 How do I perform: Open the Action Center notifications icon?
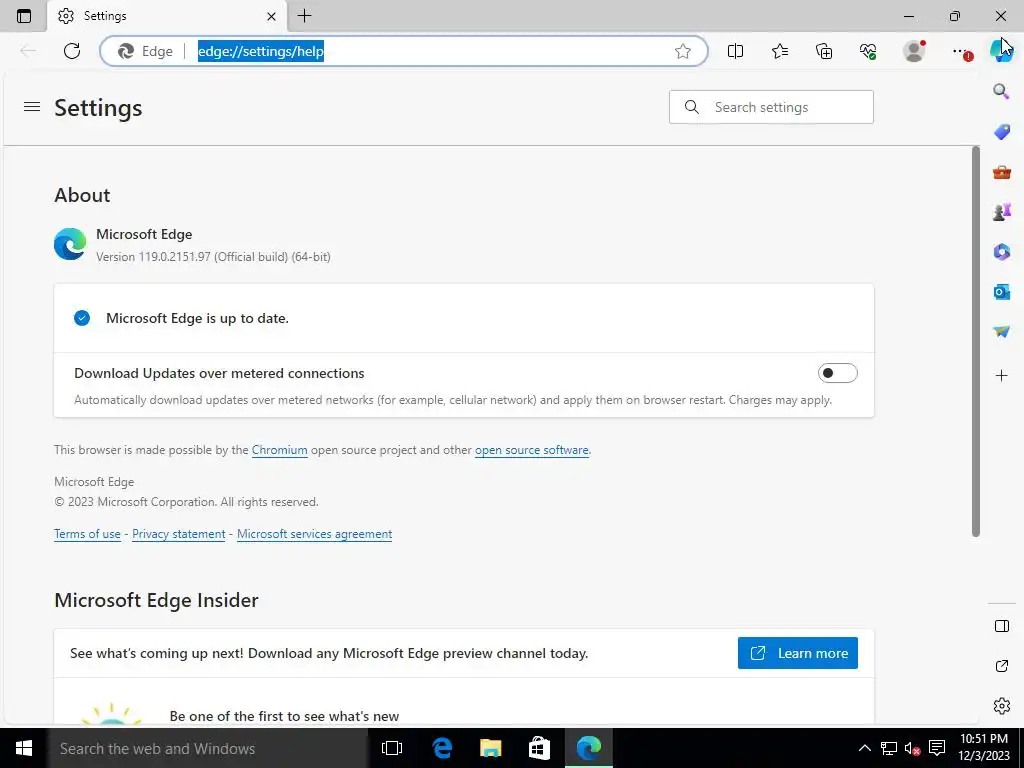click(937, 748)
